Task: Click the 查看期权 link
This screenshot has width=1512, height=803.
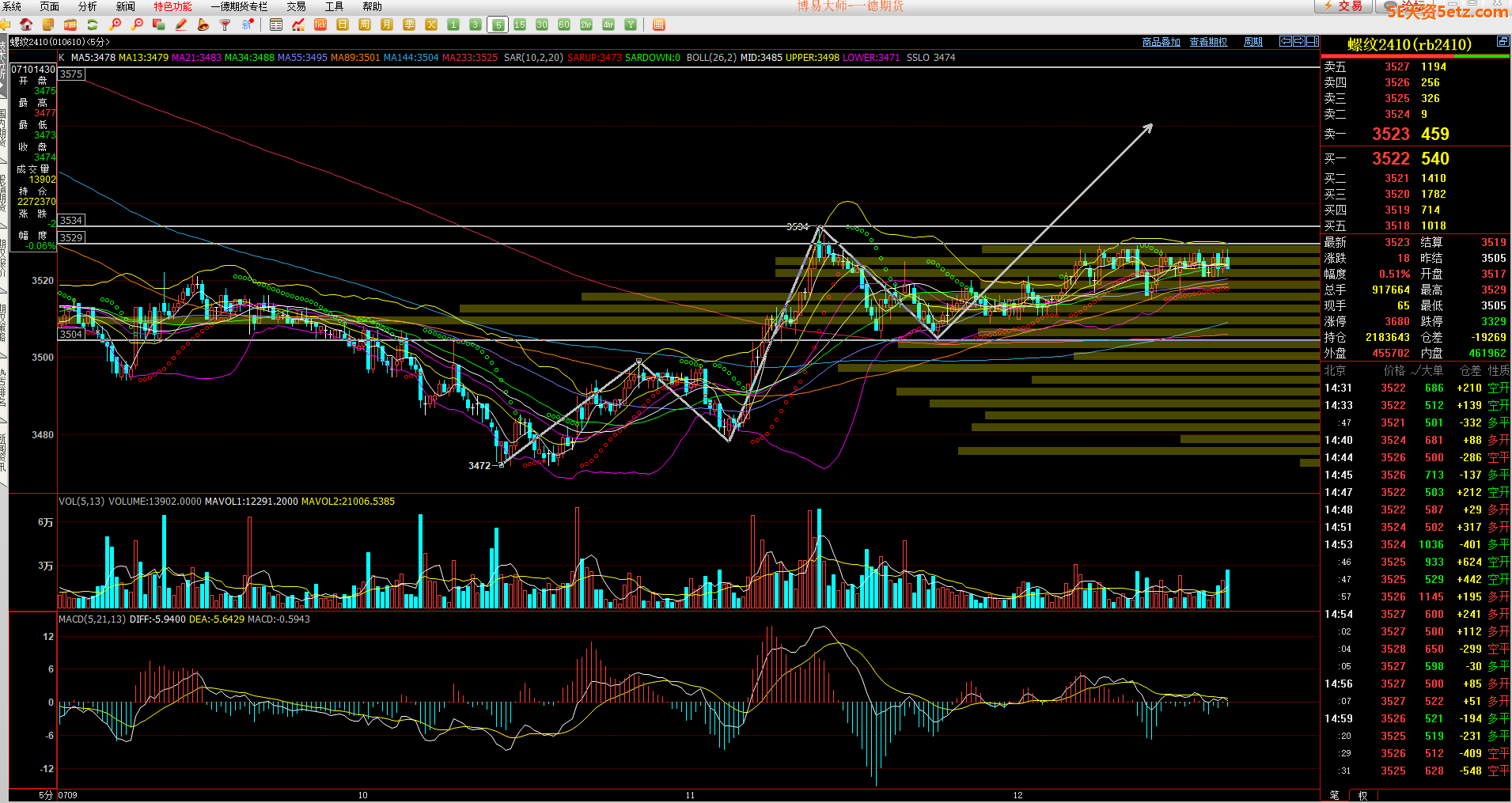Action: pyautogui.click(x=1208, y=42)
